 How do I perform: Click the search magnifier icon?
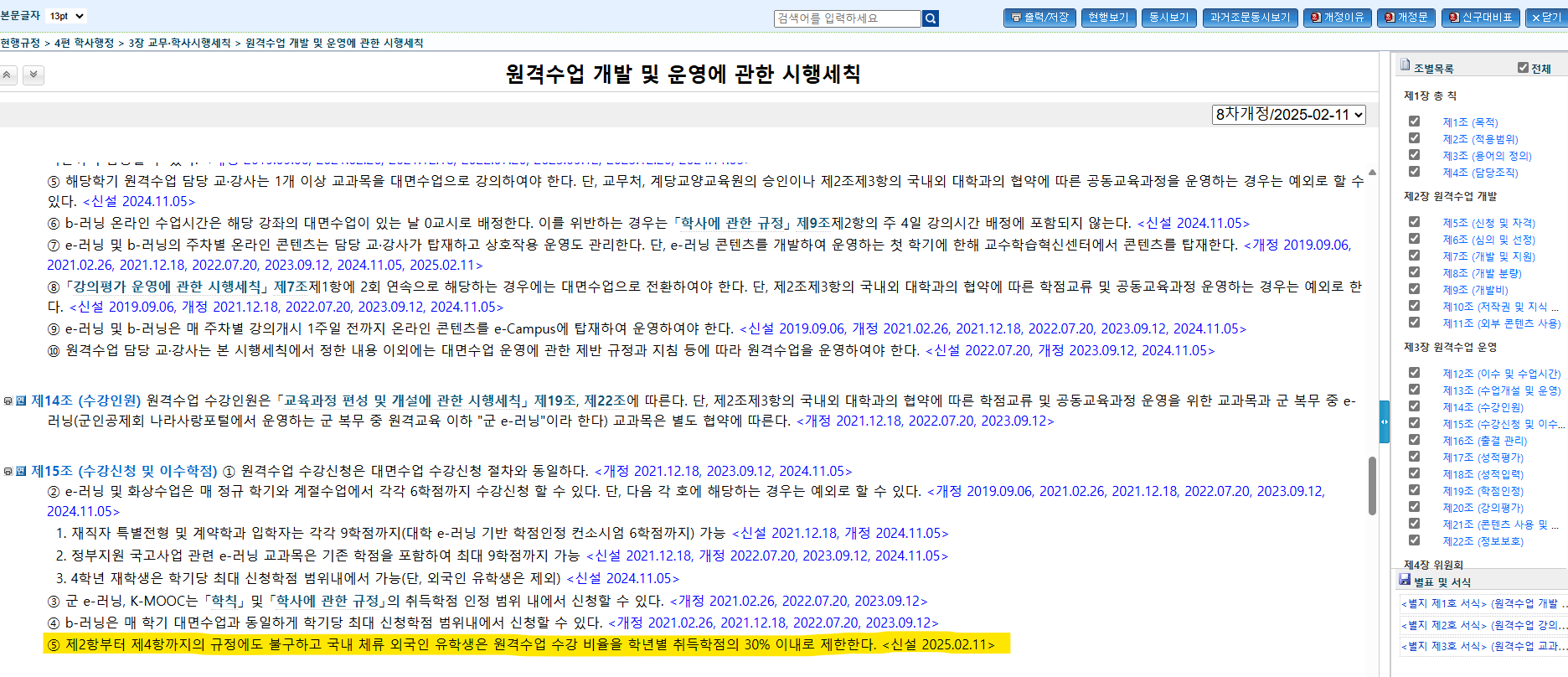[x=931, y=18]
